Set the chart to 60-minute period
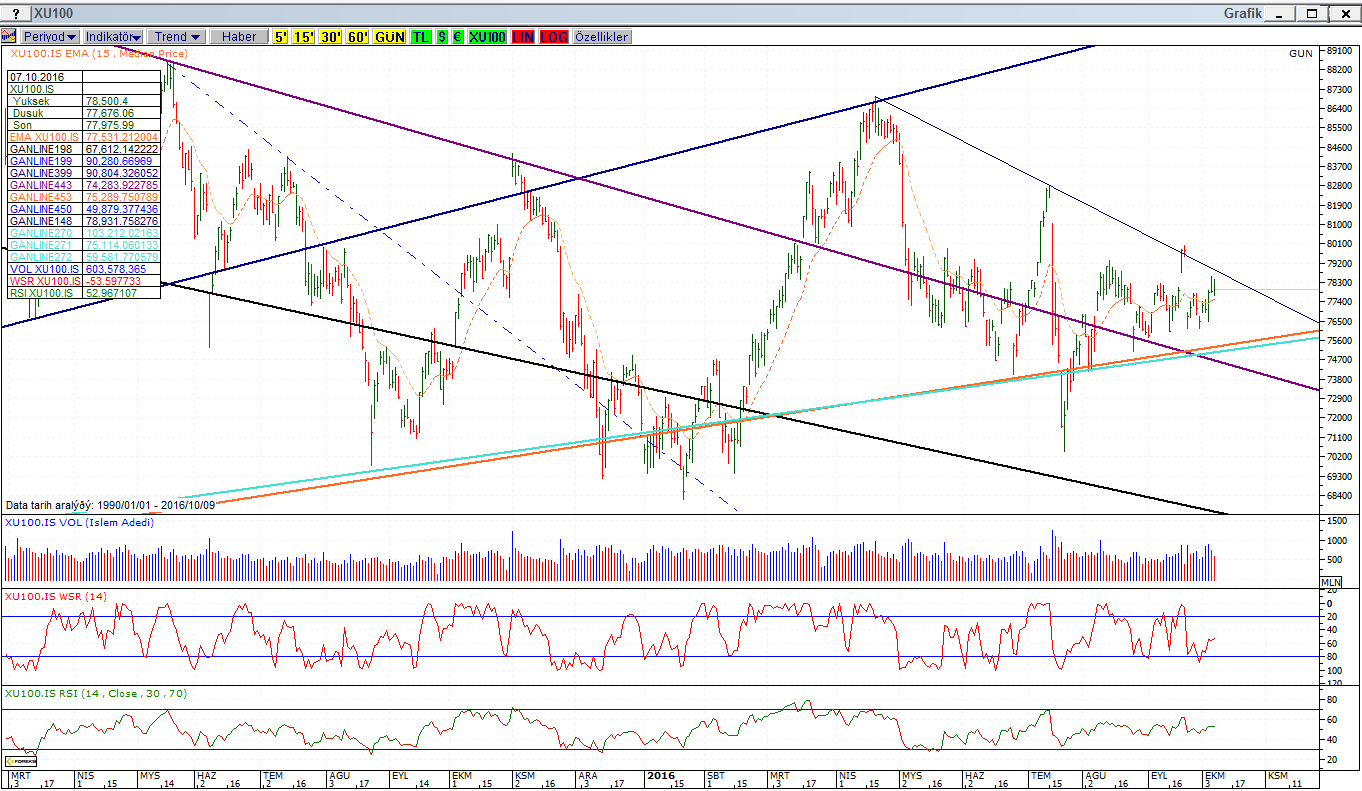This screenshot has width=1362, height=791. tap(358, 37)
